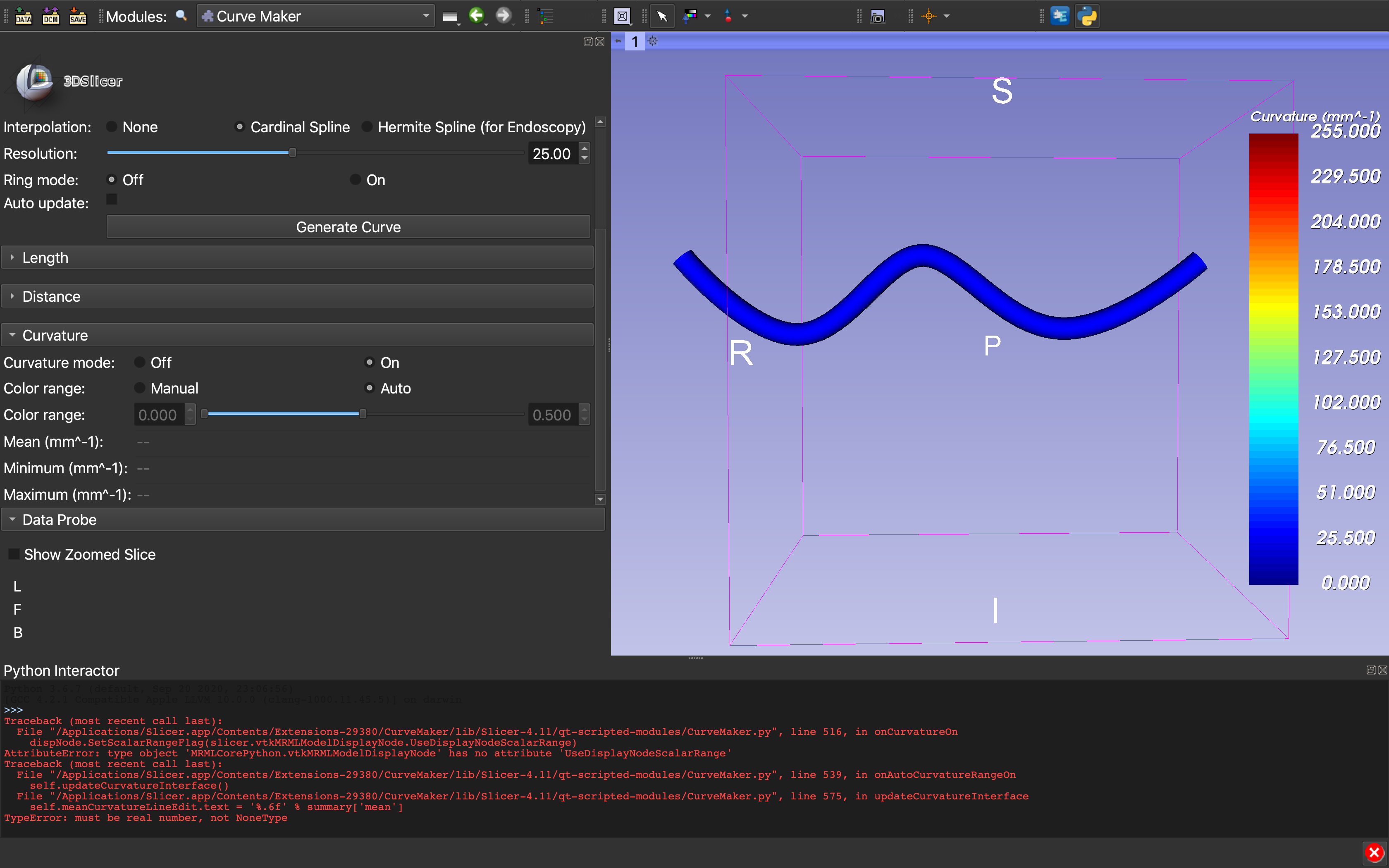The width and height of the screenshot is (1389, 868).
Task: Select the mouse interaction pointer tool
Action: [662, 16]
